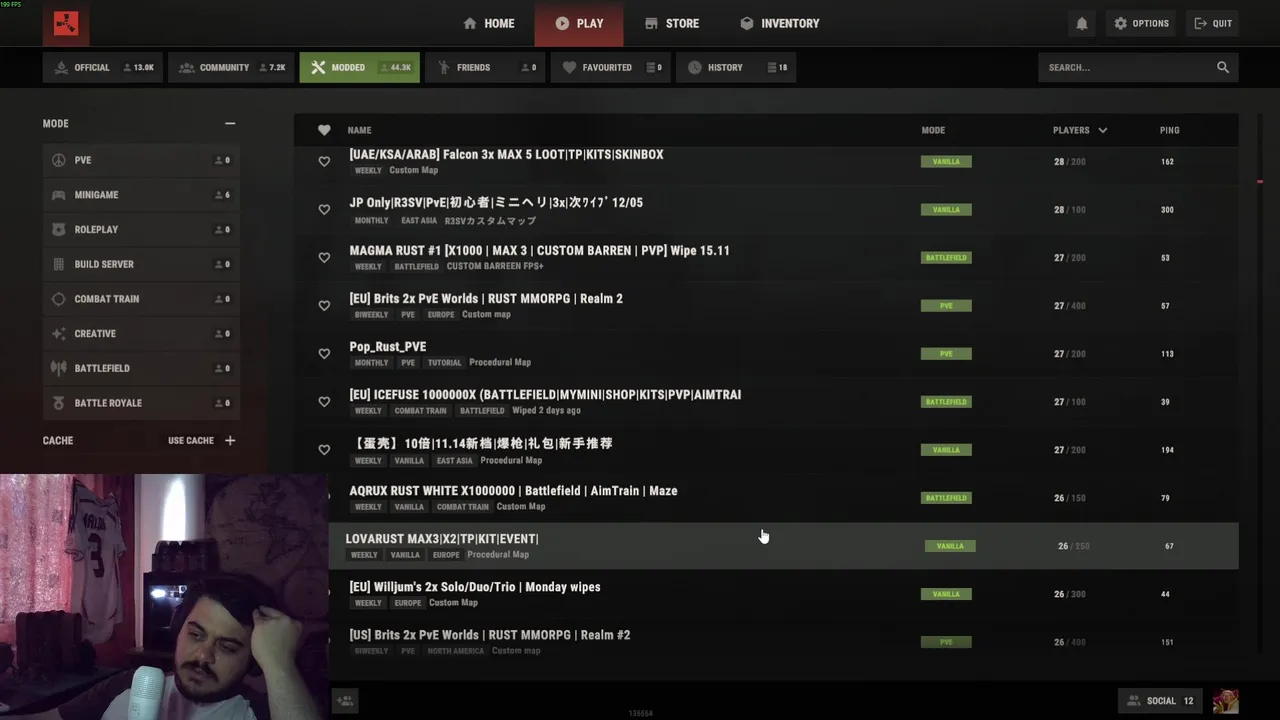Sort by PLAYERS column arrow
The width and height of the screenshot is (1280, 720).
point(1103,130)
